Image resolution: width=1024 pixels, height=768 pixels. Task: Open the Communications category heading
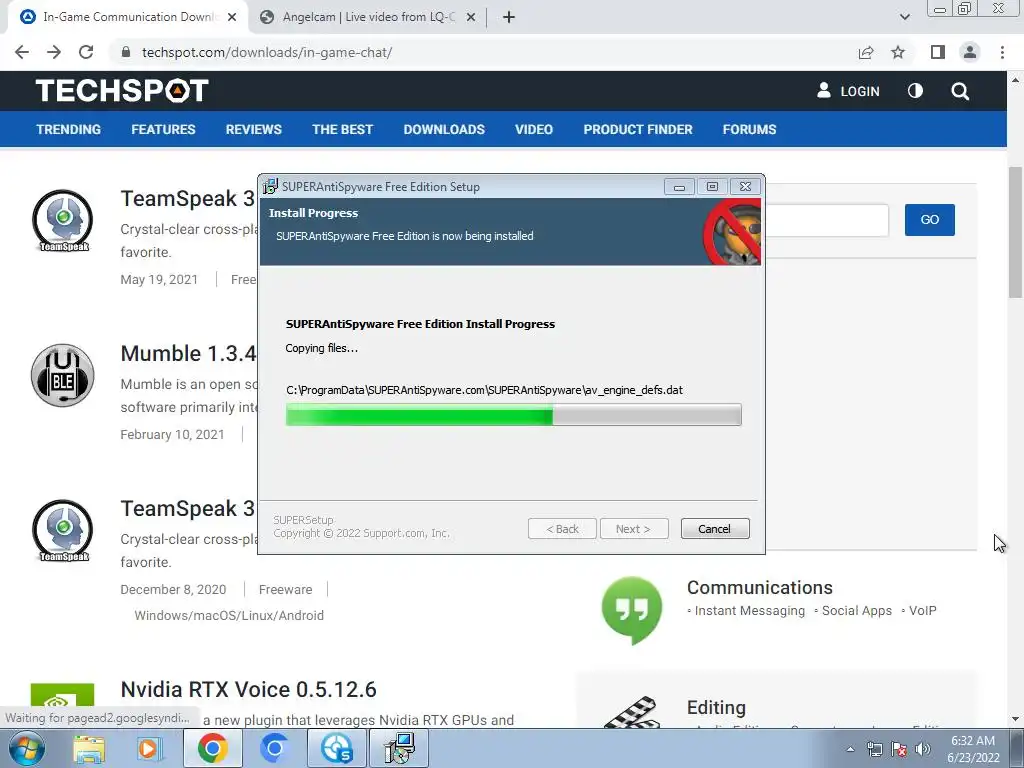click(x=760, y=587)
